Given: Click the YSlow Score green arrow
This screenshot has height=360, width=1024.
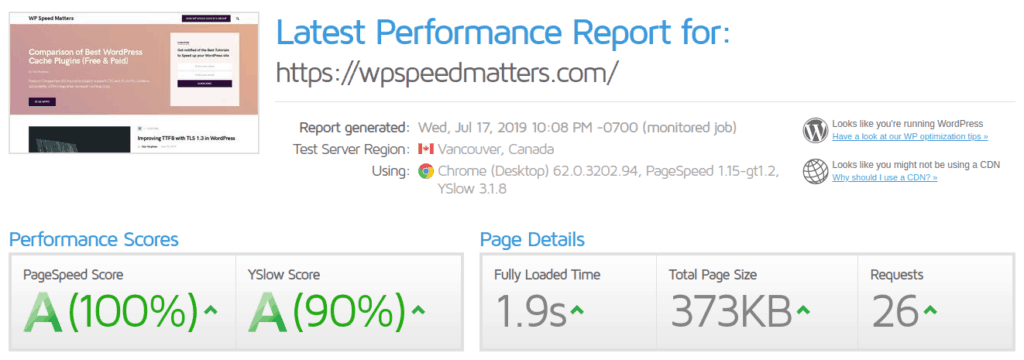Looking at the screenshot, I should point(418,310).
